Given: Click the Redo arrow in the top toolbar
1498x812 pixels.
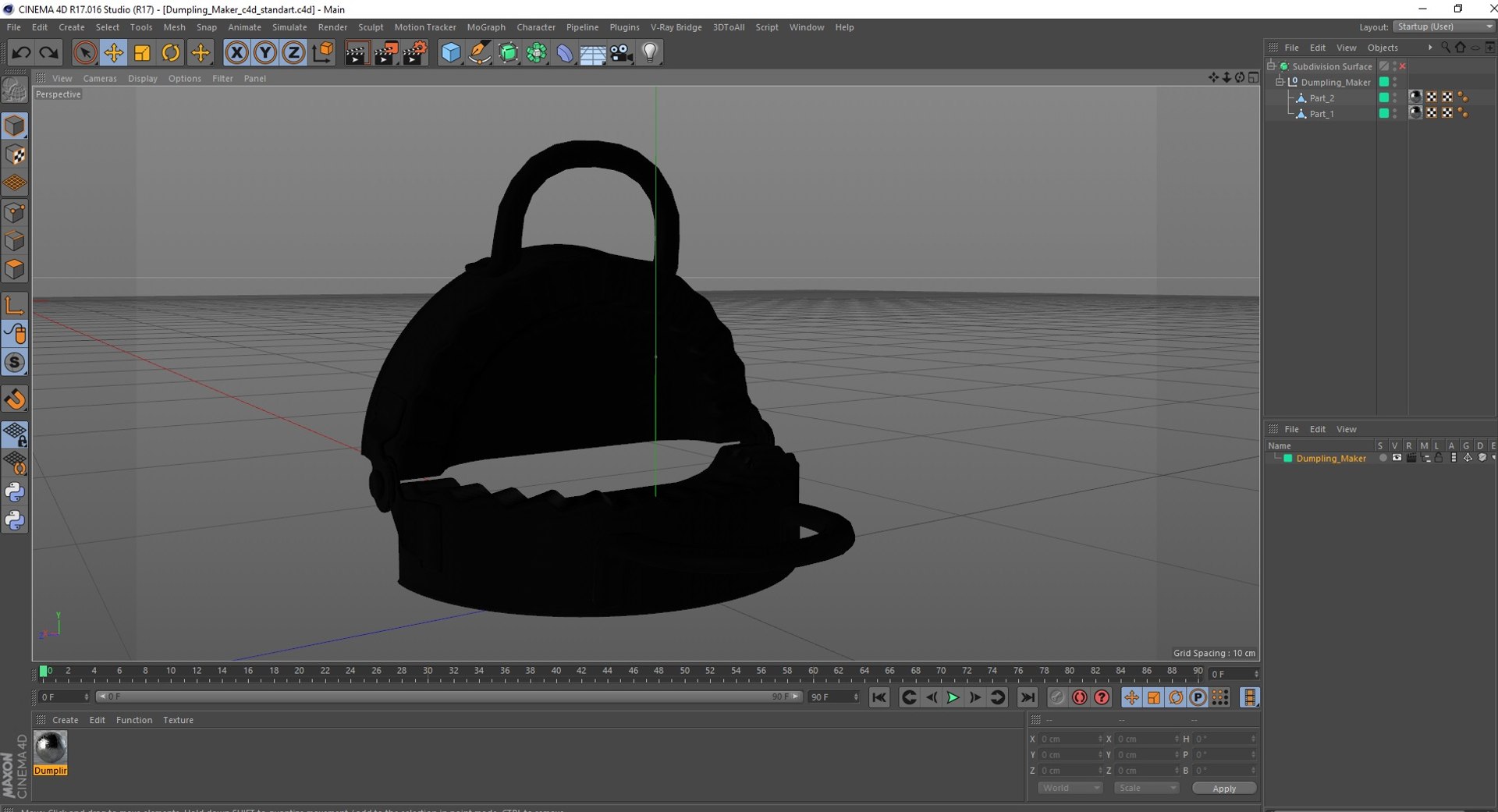Looking at the screenshot, I should pyautogui.click(x=48, y=53).
